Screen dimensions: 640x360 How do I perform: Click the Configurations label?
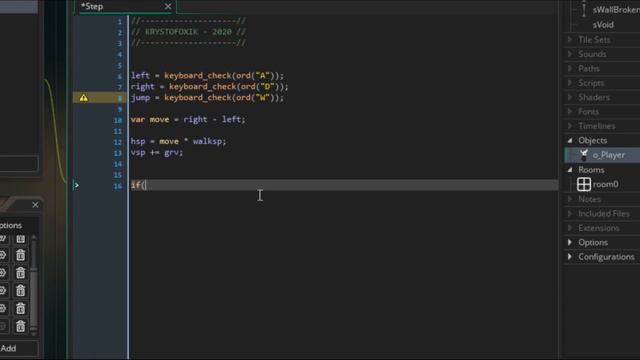pyautogui.click(x=606, y=257)
